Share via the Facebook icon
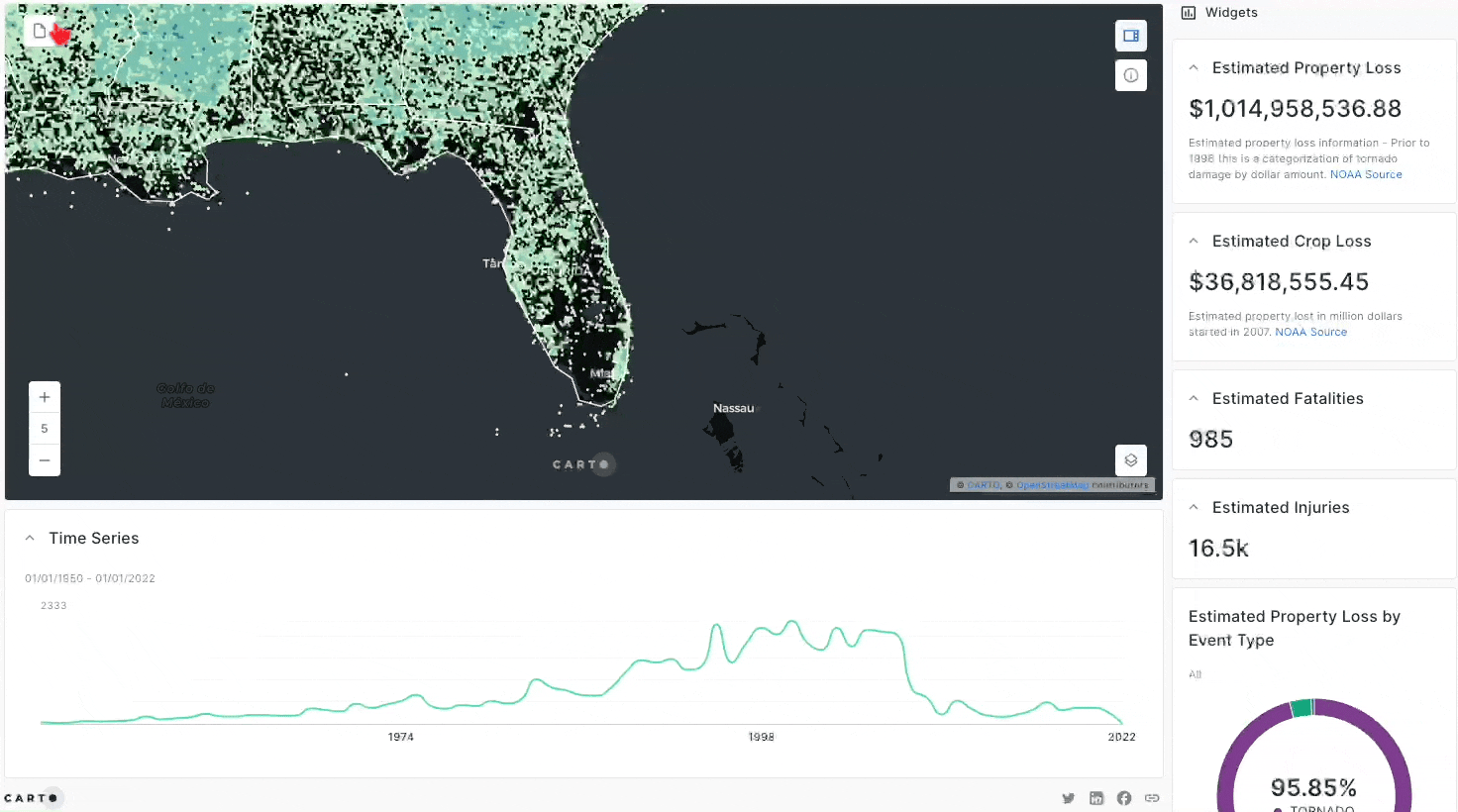 (x=1124, y=798)
